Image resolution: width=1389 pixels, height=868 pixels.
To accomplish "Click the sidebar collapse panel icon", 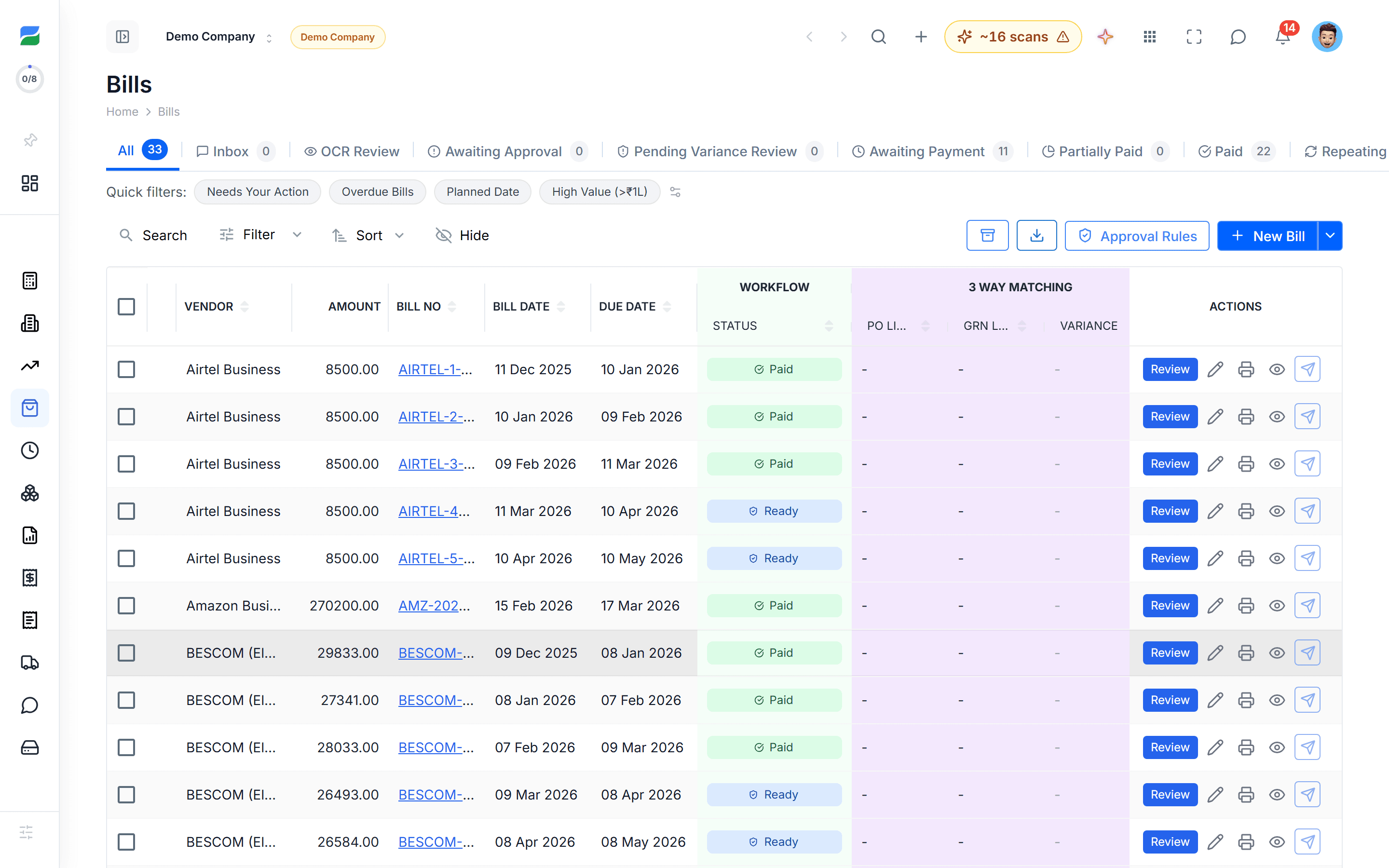I will pyautogui.click(x=122, y=37).
